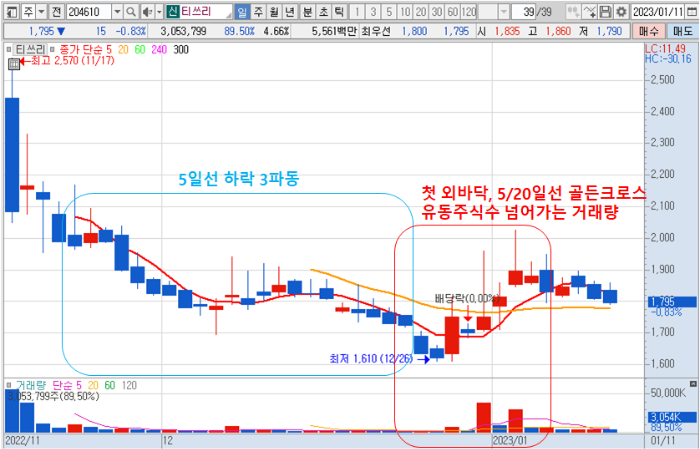The image size is (700, 449).
Task: Click the green 60 price moving average label
Action: click(x=140, y=50)
